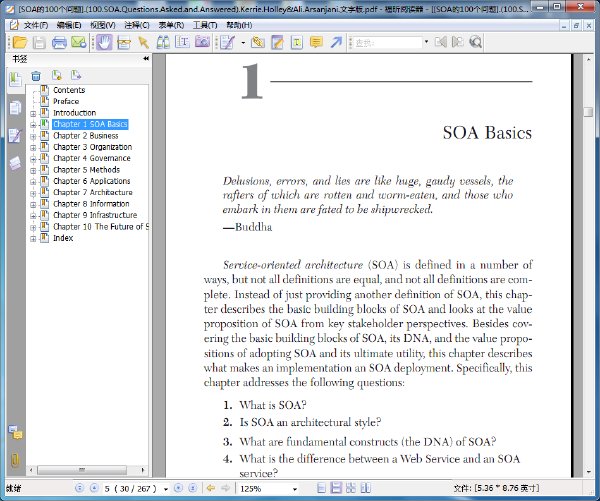Go to Chapter 9 Infrastructure bookmark
The width and height of the screenshot is (600, 501).
(95, 215)
